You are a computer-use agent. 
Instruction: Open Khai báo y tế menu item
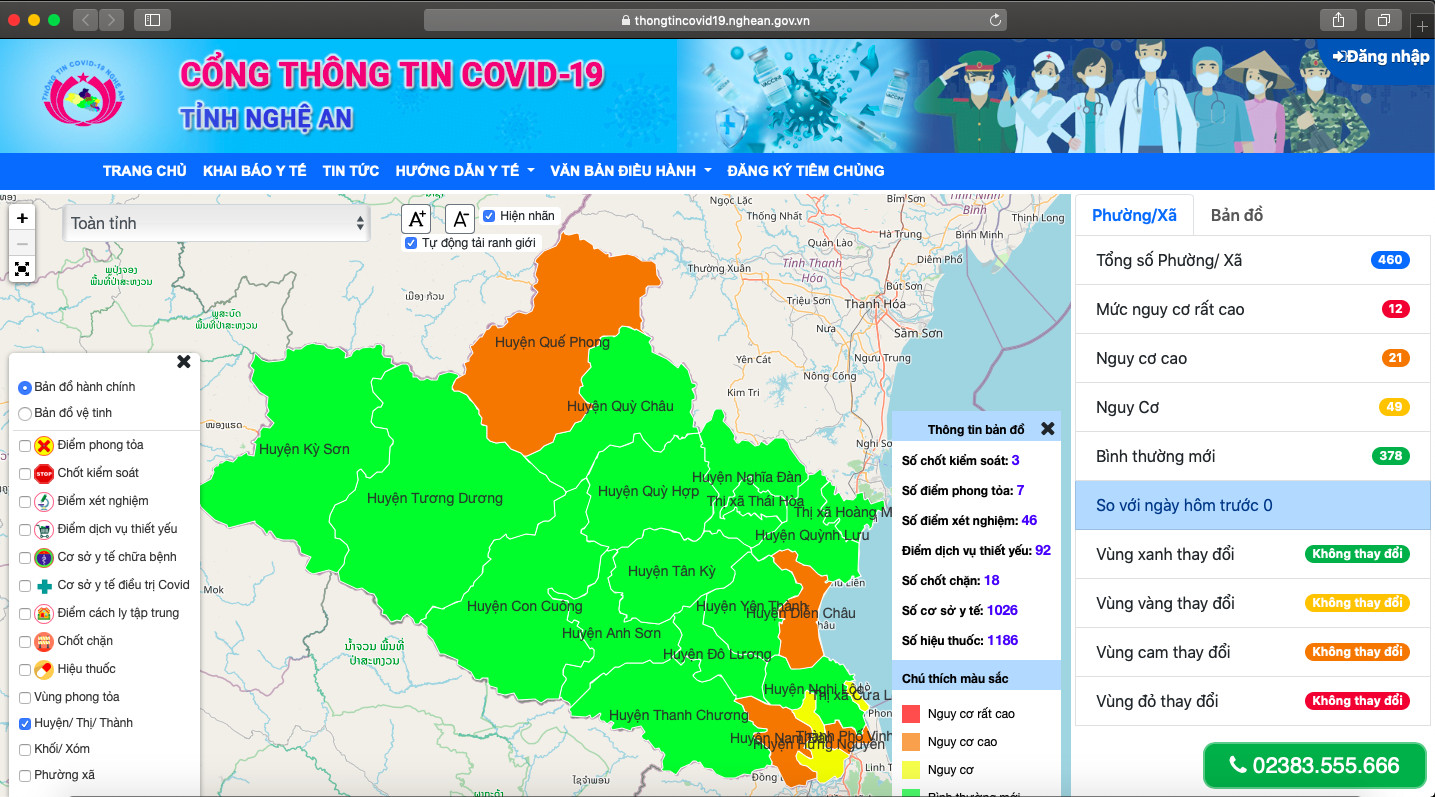click(x=254, y=171)
